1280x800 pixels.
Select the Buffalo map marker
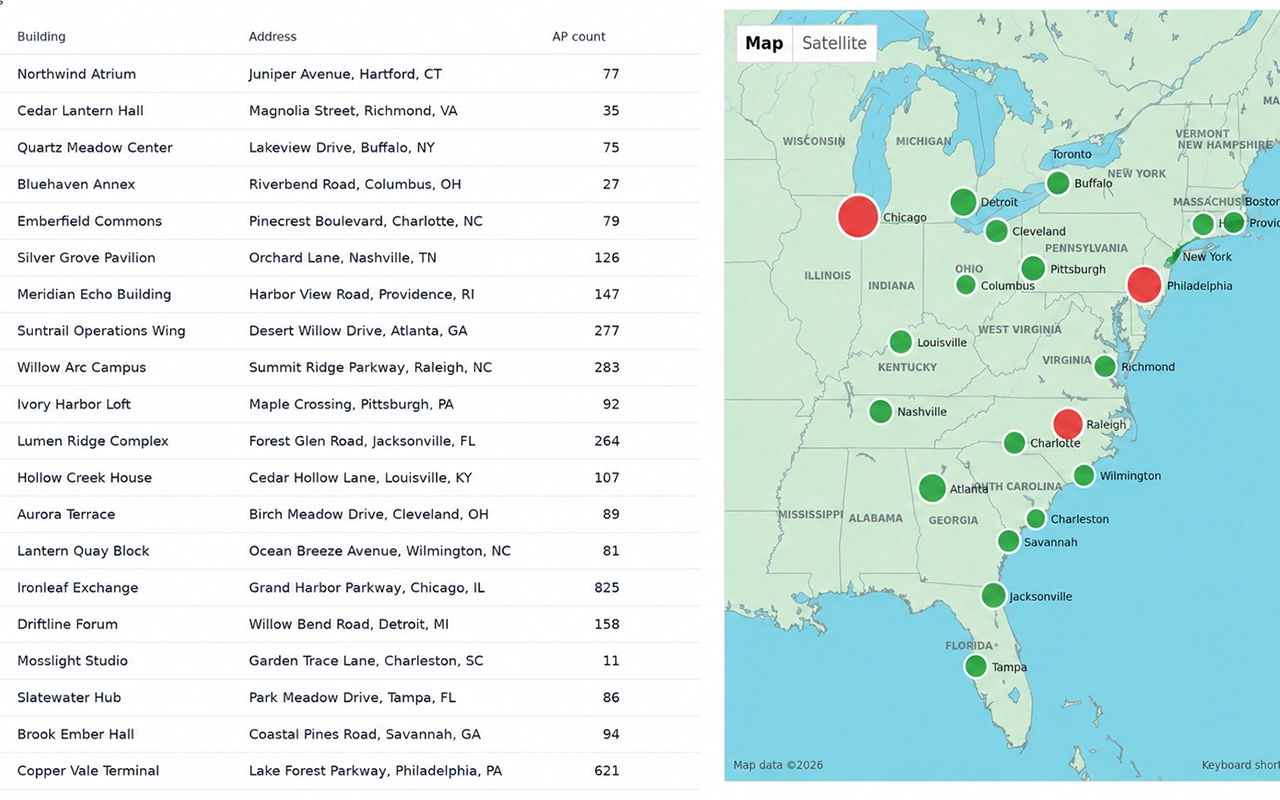[1058, 183]
